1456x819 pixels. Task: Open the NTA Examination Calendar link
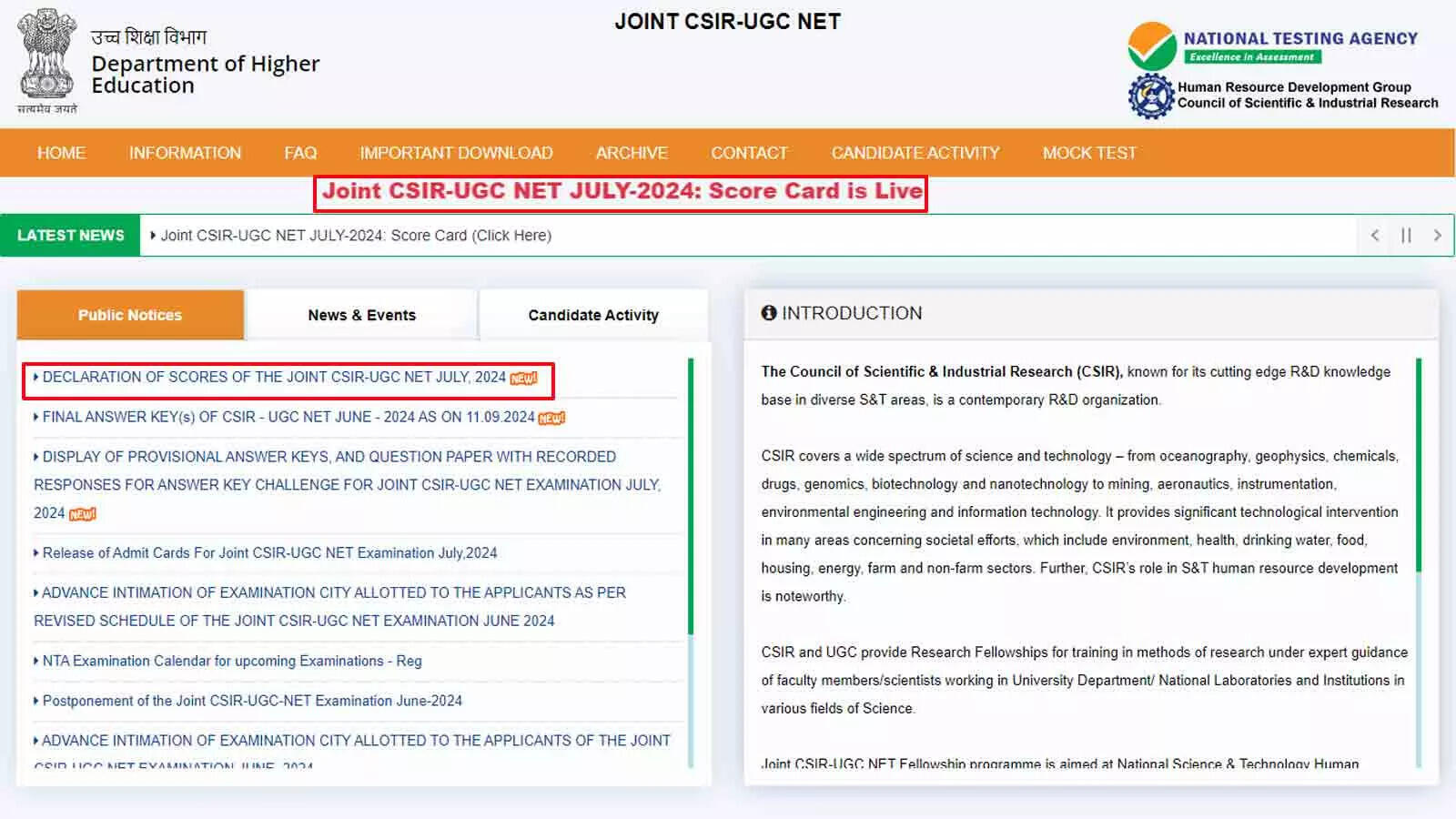tap(232, 661)
